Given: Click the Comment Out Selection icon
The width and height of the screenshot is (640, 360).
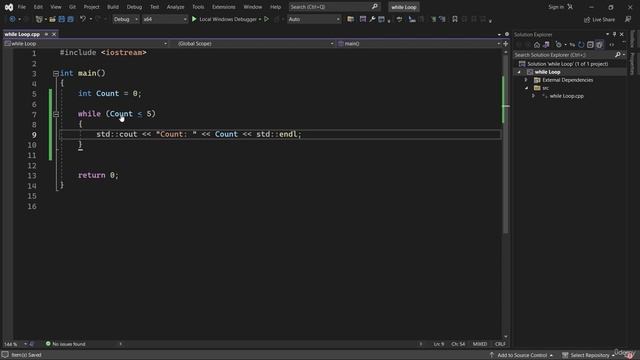Looking at the screenshot, I should [433, 19].
